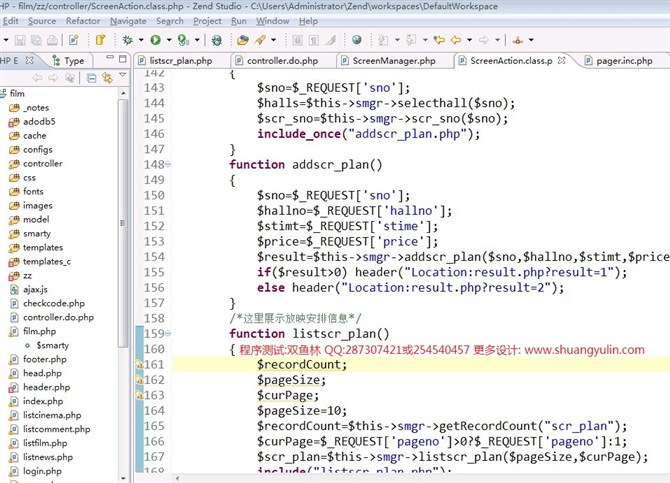Open the Forward history dropdown arrow
The height and width of the screenshot is (483, 670).
pos(498,40)
